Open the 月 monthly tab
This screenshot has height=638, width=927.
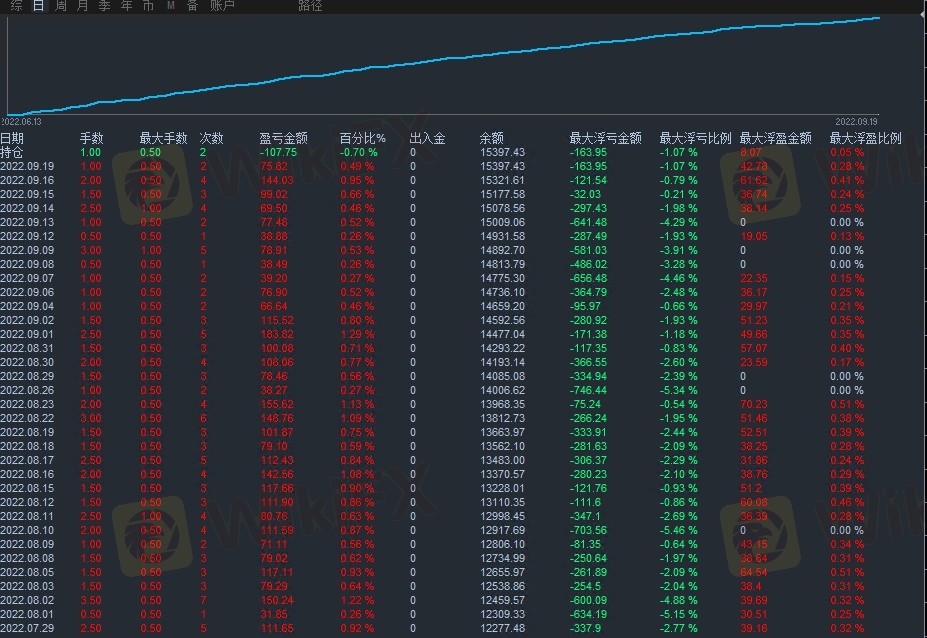click(x=82, y=6)
